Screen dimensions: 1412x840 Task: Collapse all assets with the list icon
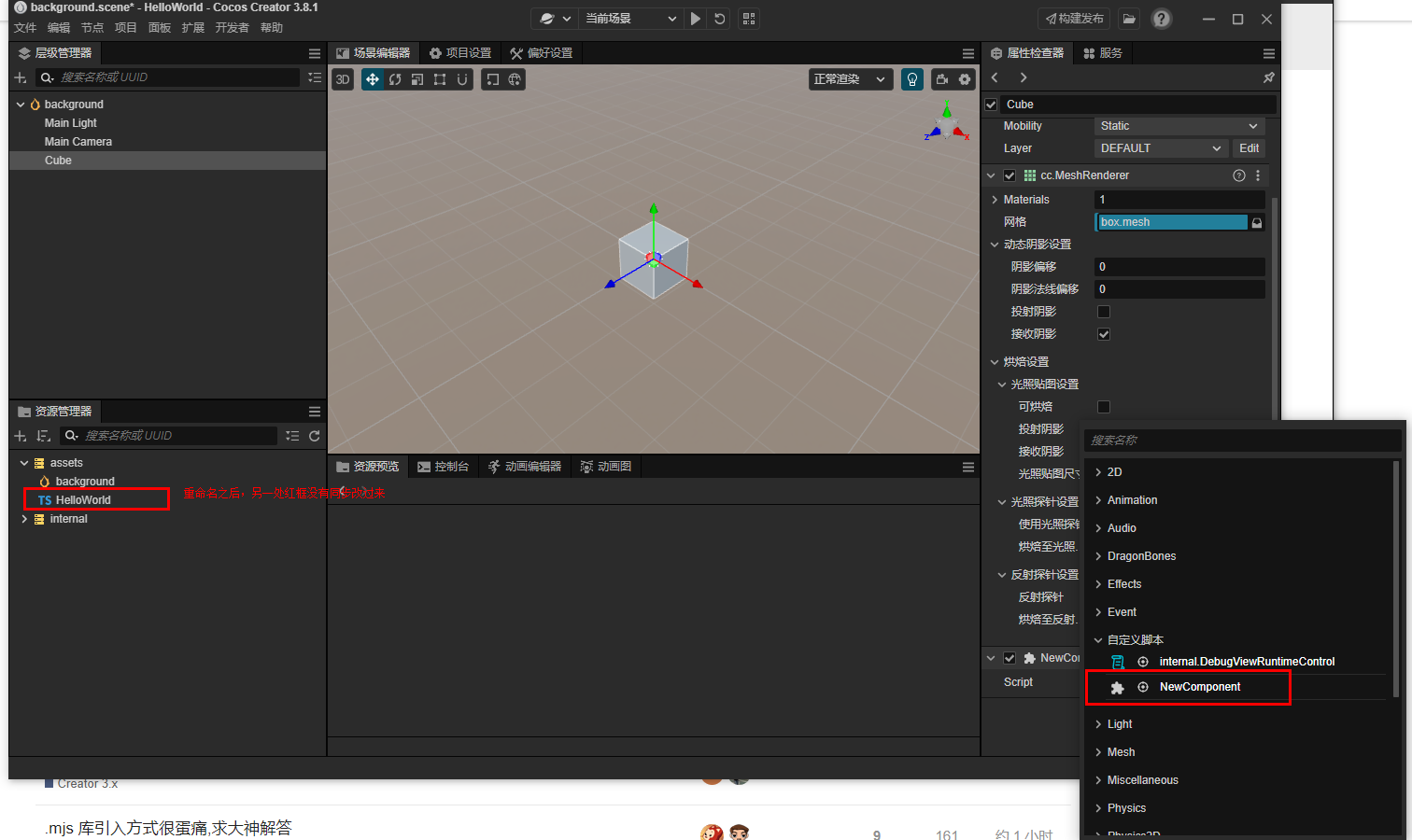coord(292,436)
